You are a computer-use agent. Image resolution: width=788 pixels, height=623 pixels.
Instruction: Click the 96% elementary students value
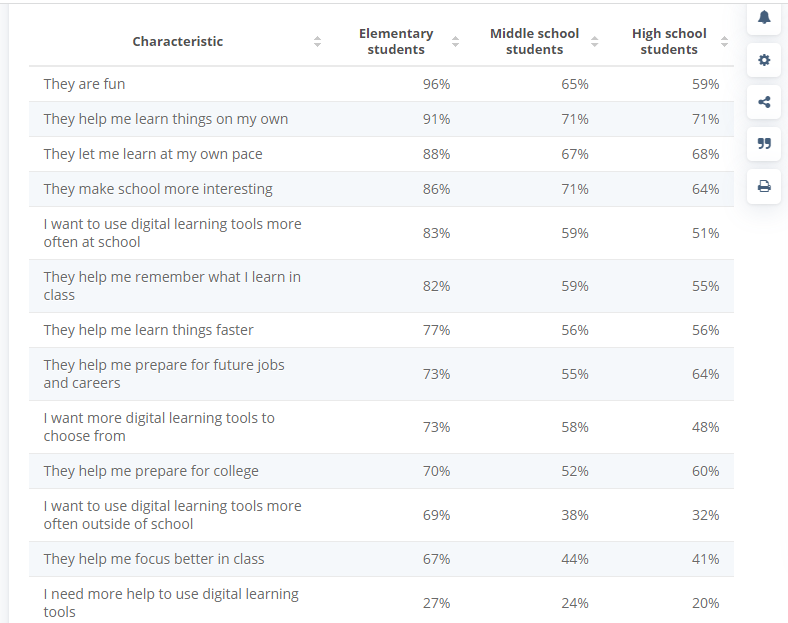[x=436, y=84]
